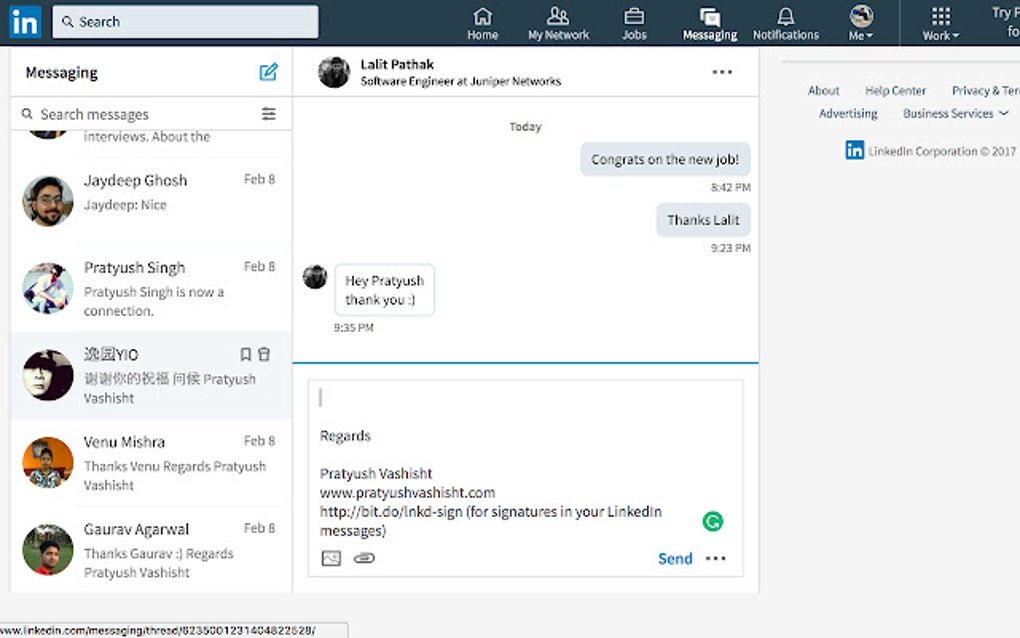Open the Jobs section
Screen dimensions: 1020x638
tap(634, 22)
